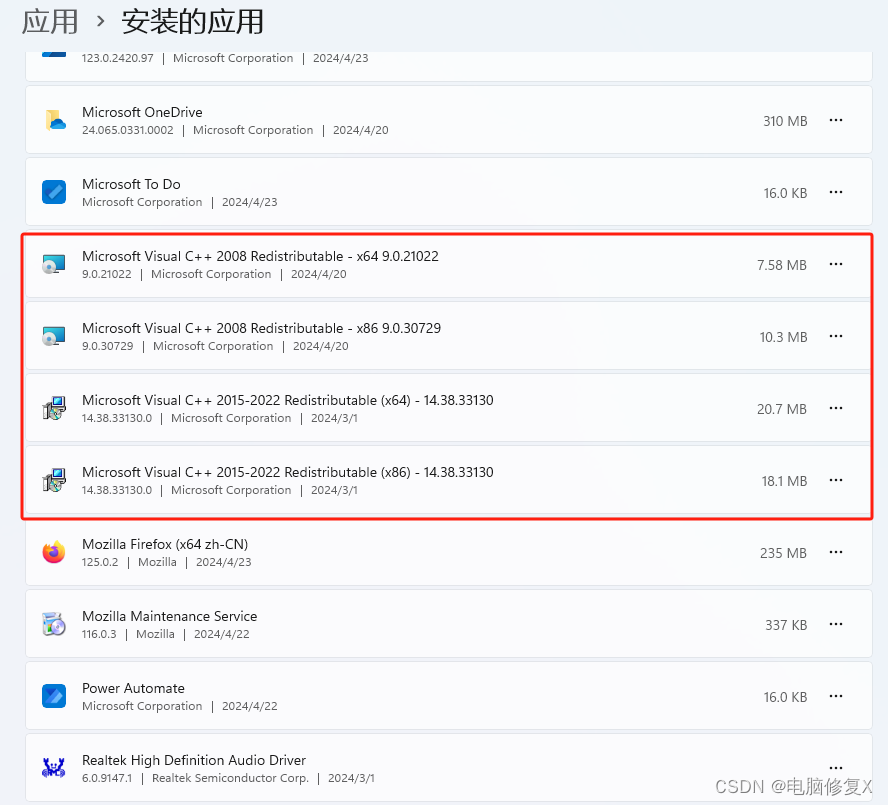Click the Mozilla Firefox icon
888x805 pixels.
pos(54,552)
